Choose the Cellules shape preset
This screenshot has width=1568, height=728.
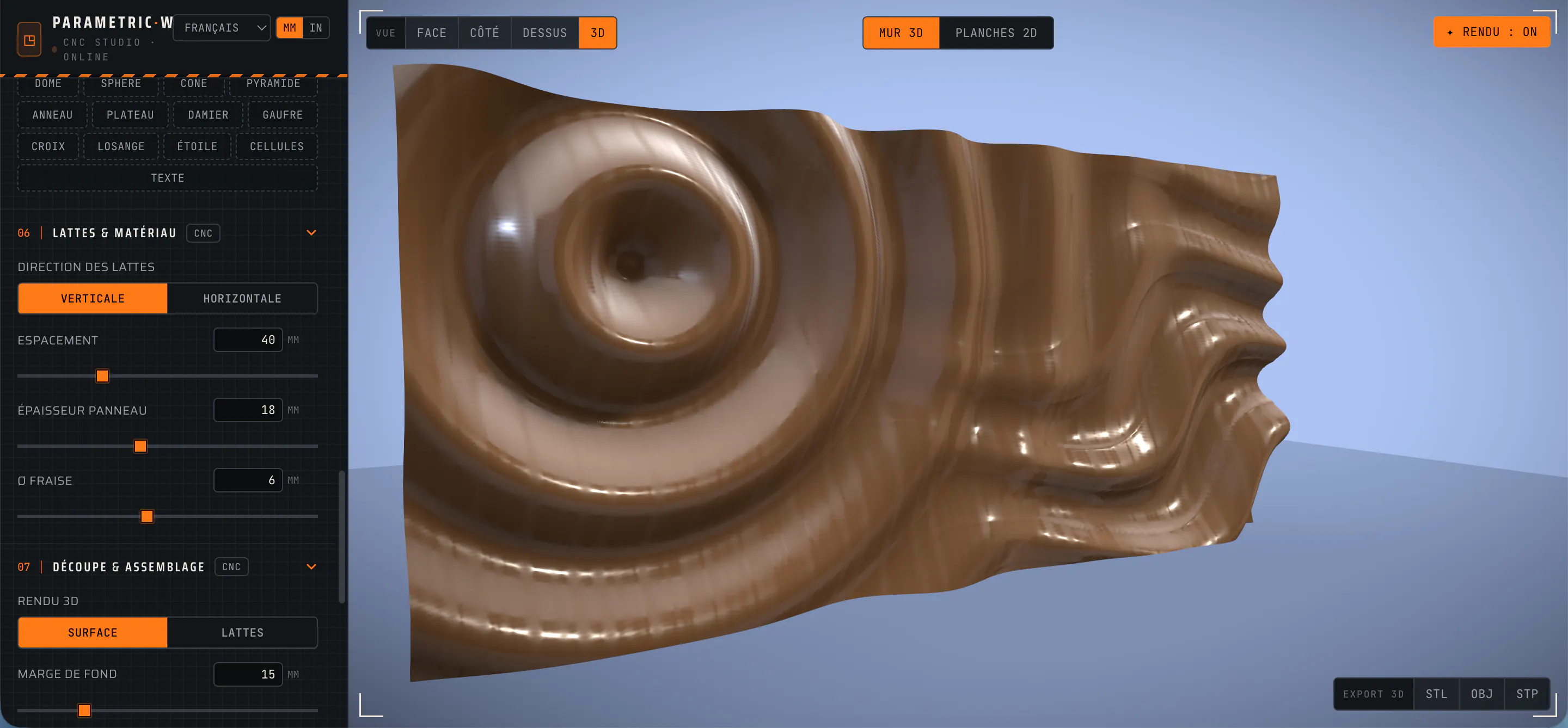click(x=277, y=146)
